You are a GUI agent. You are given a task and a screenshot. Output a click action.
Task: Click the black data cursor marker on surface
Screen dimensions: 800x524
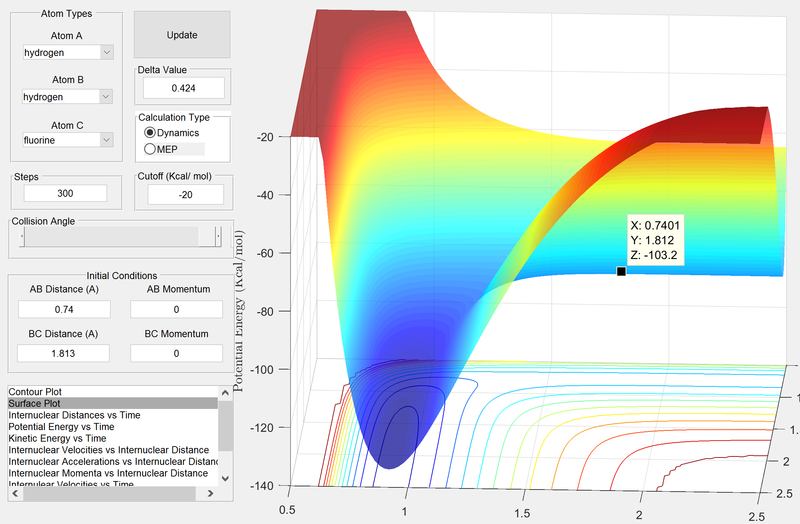point(621,271)
